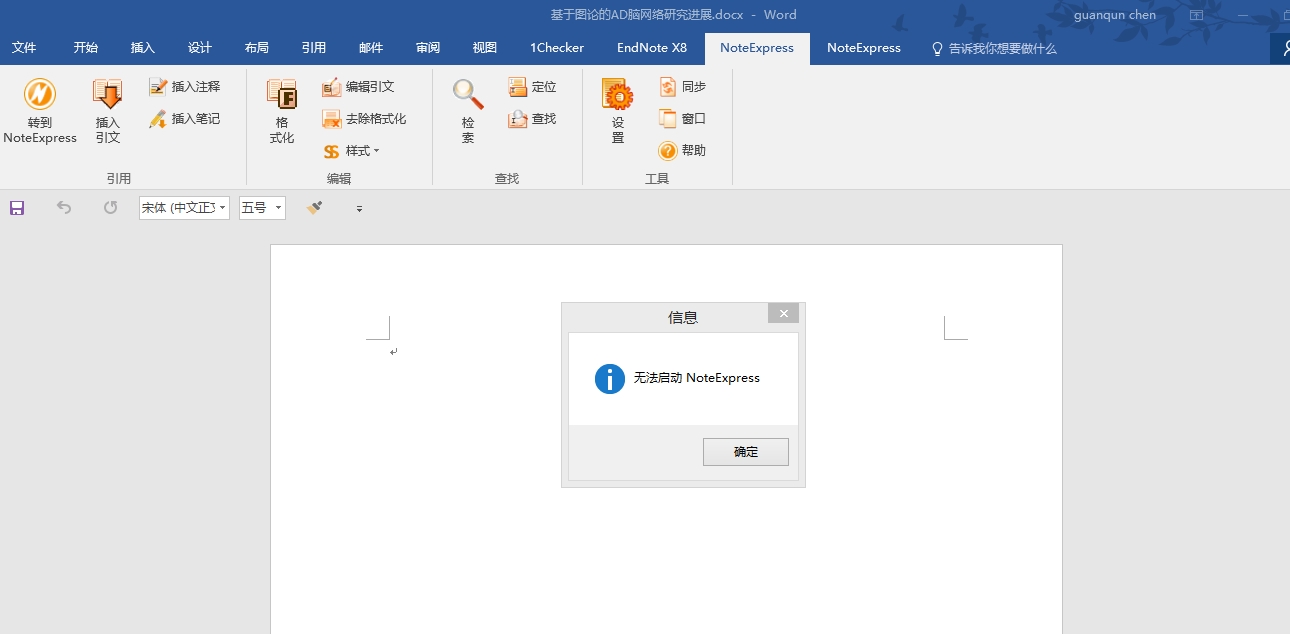Open 编辑引文
Image resolution: width=1290 pixels, height=634 pixels.
pyautogui.click(x=358, y=87)
